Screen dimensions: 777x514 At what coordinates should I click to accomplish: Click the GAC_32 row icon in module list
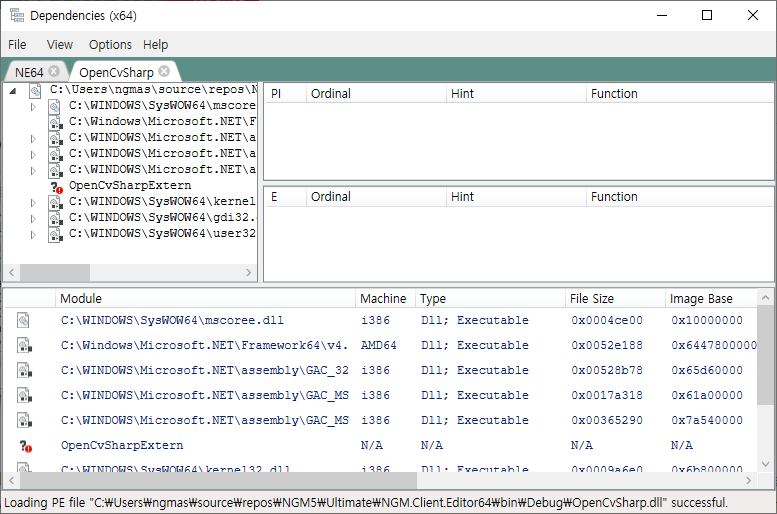[24, 370]
